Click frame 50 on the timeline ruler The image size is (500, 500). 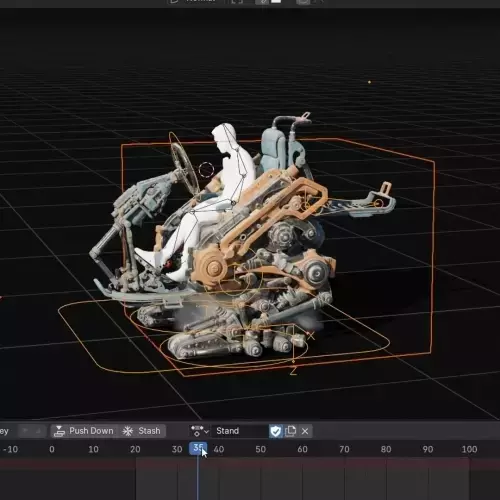pos(260,449)
